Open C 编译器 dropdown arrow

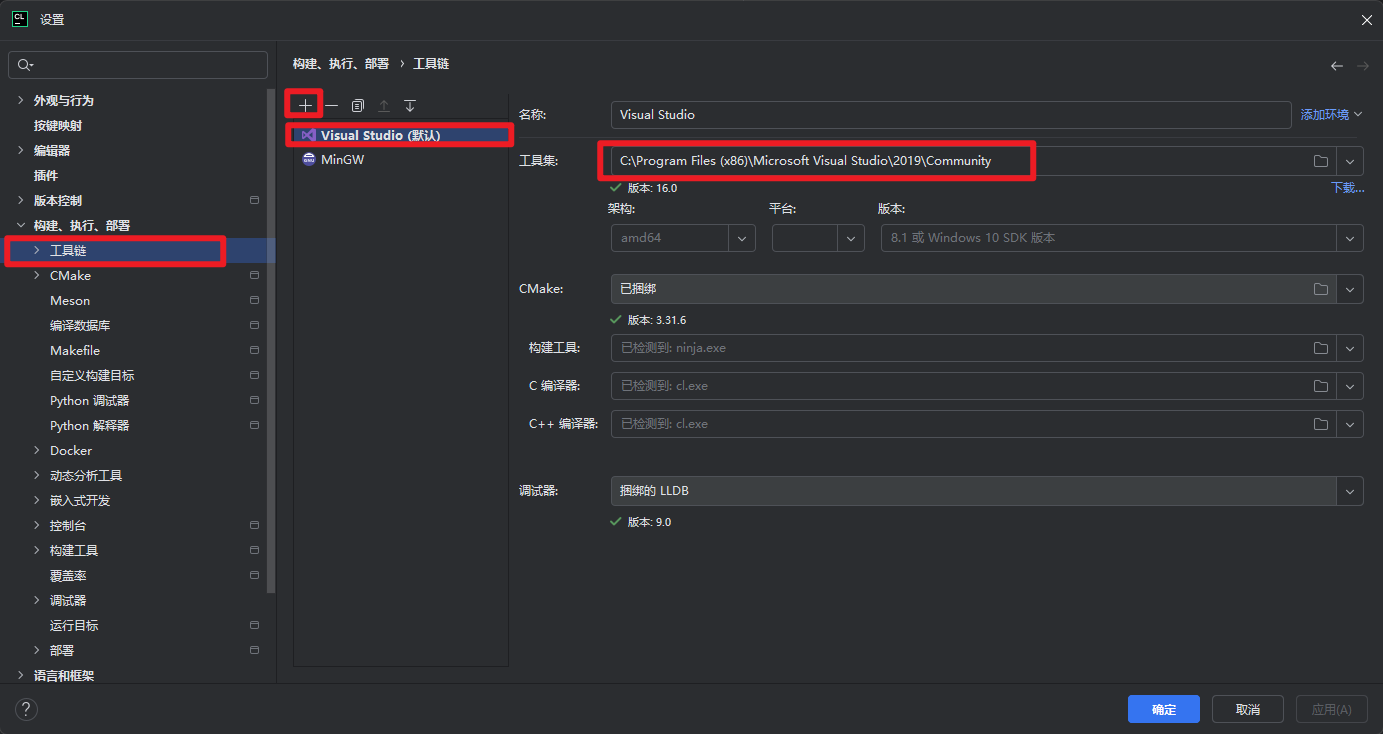1351,386
